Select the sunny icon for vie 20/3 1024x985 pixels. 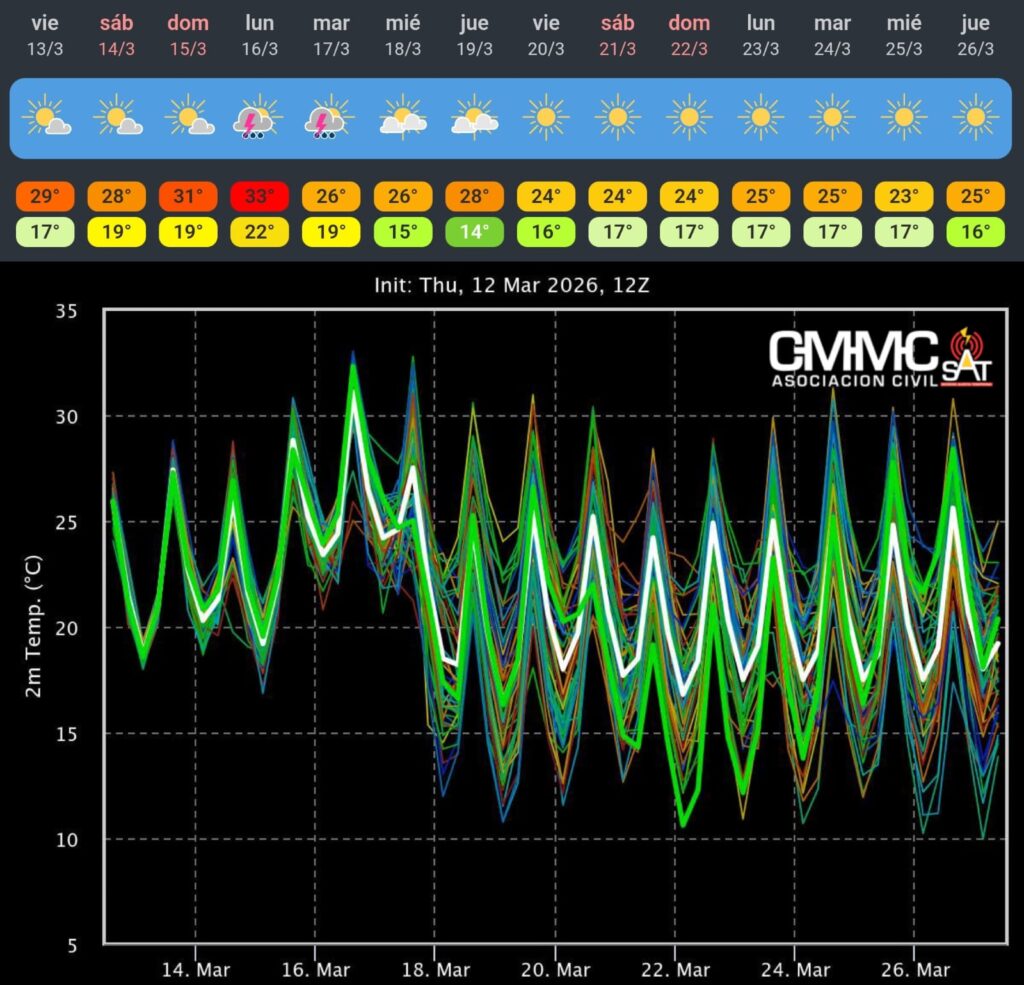click(546, 118)
